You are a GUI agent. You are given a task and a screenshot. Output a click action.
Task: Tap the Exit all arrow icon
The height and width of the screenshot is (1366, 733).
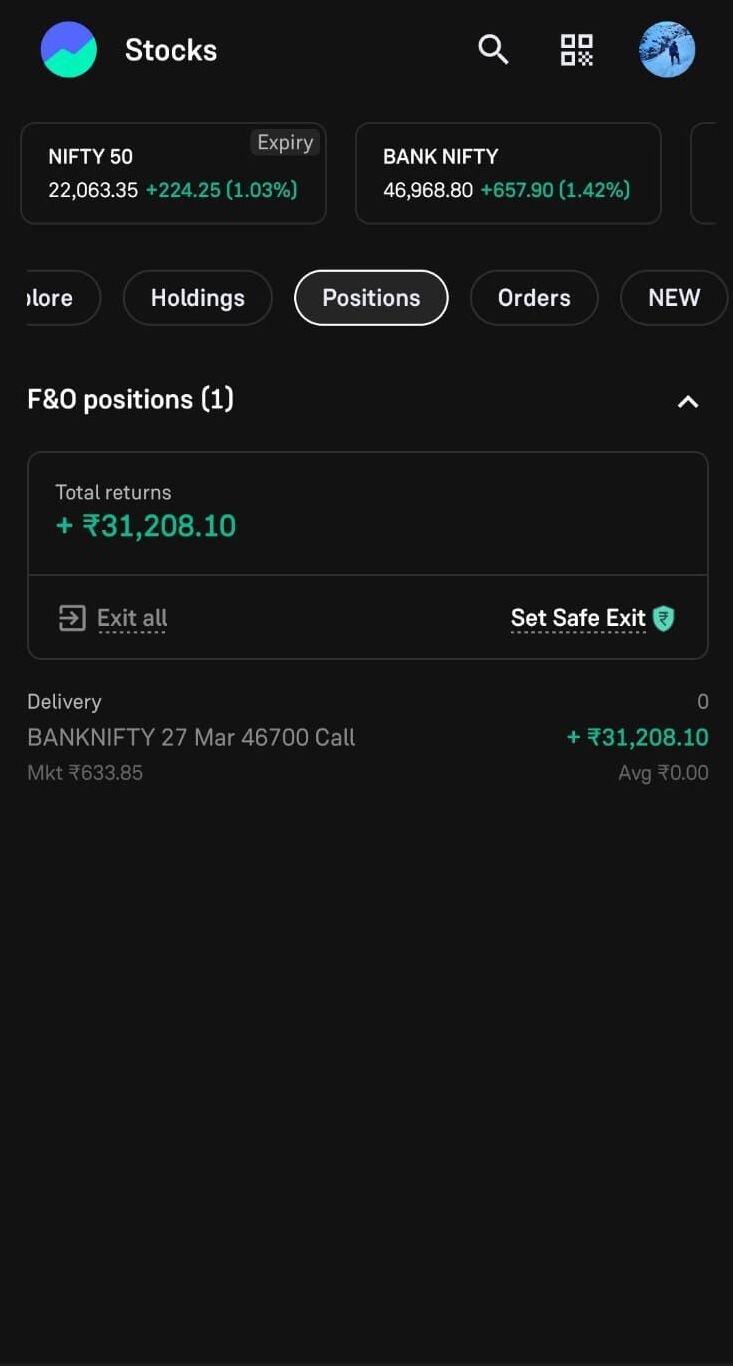click(72, 618)
